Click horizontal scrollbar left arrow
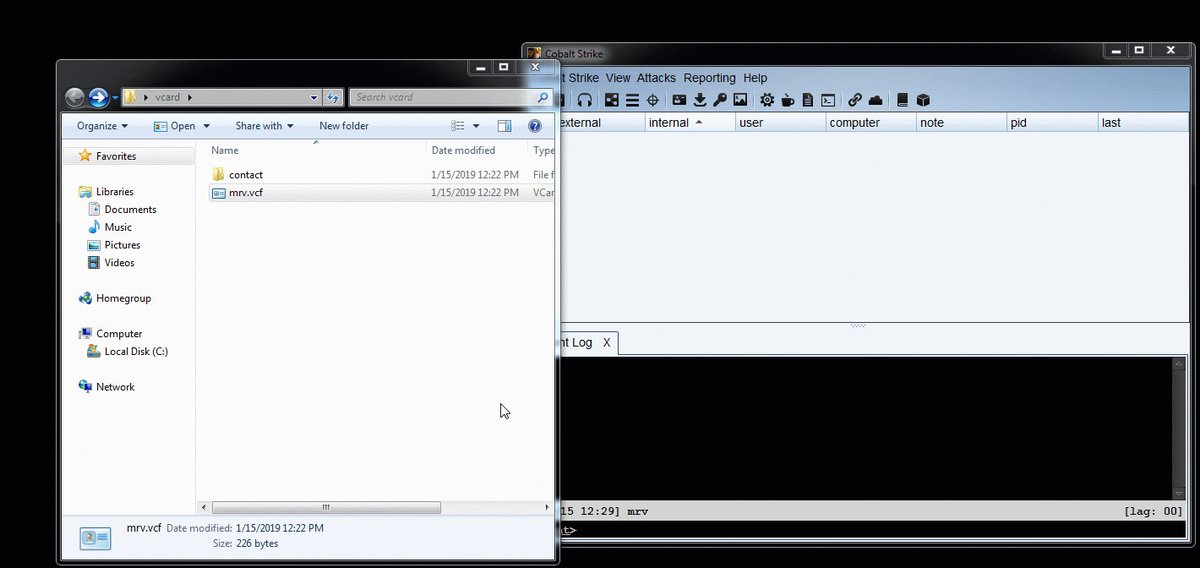 (x=204, y=508)
